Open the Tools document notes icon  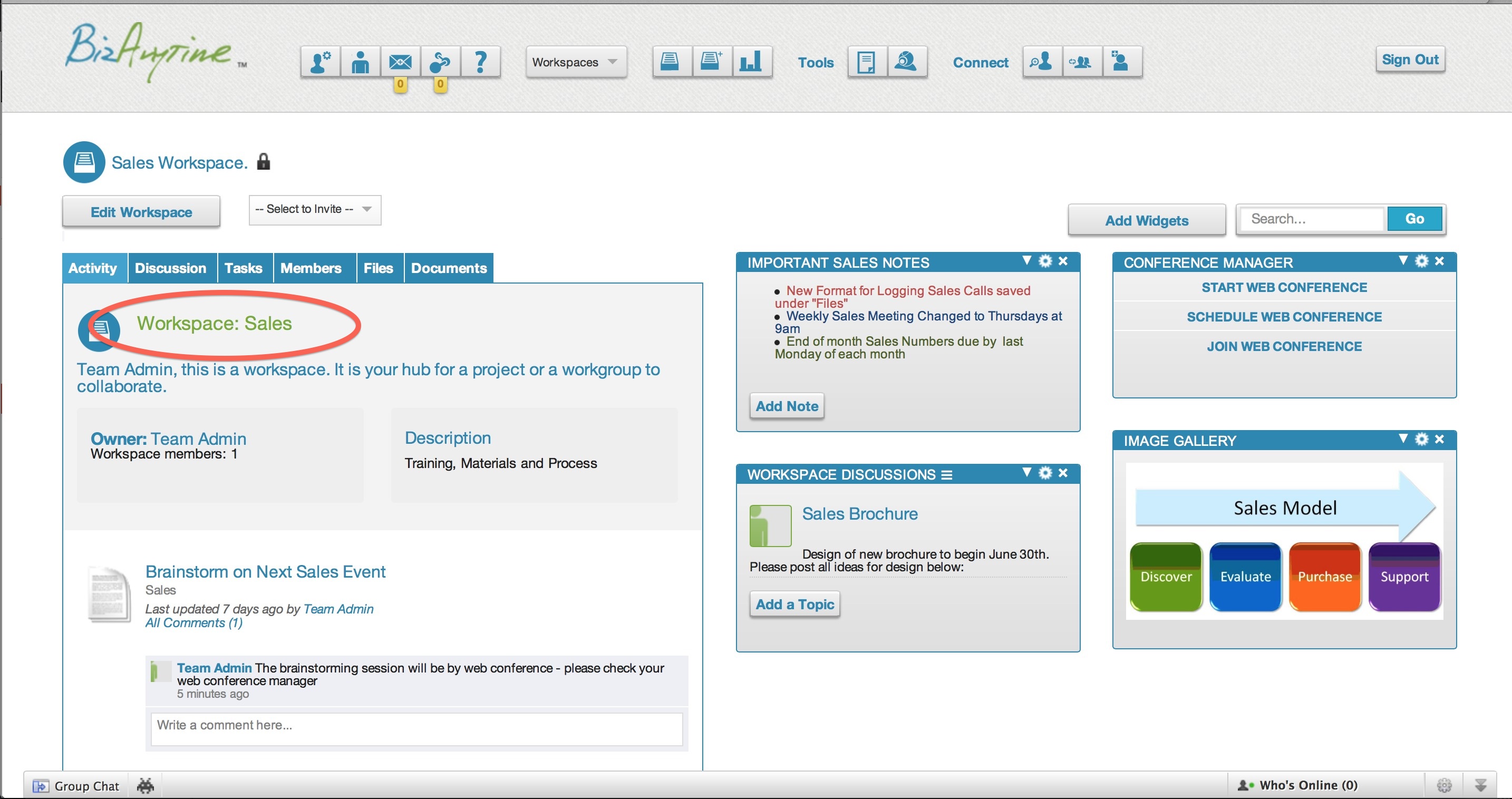(x=866, y=62)
